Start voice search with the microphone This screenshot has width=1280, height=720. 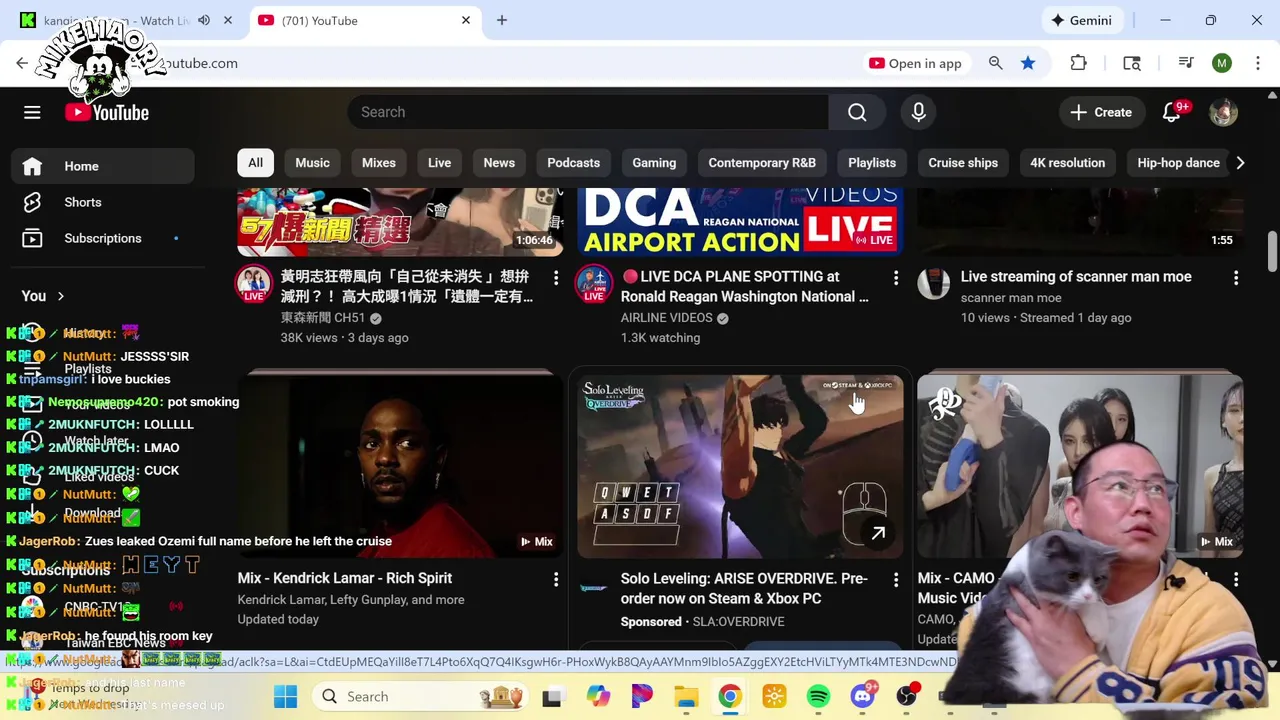pyautogui.click(x=918, y=112)
